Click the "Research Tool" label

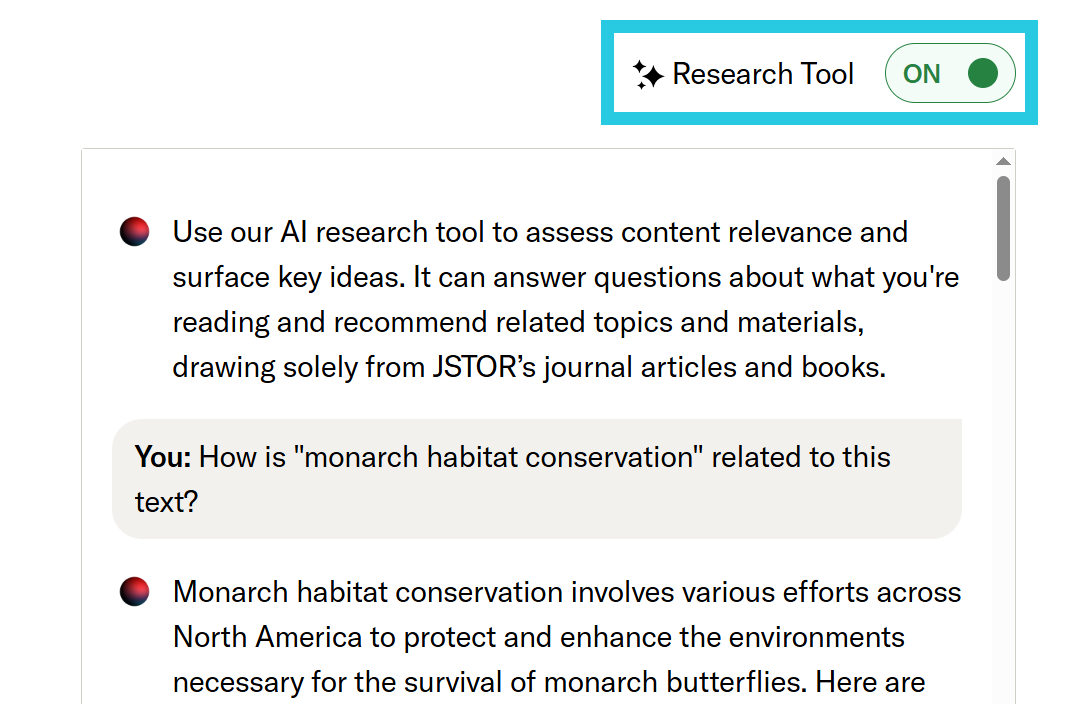(x=763, y=74)
